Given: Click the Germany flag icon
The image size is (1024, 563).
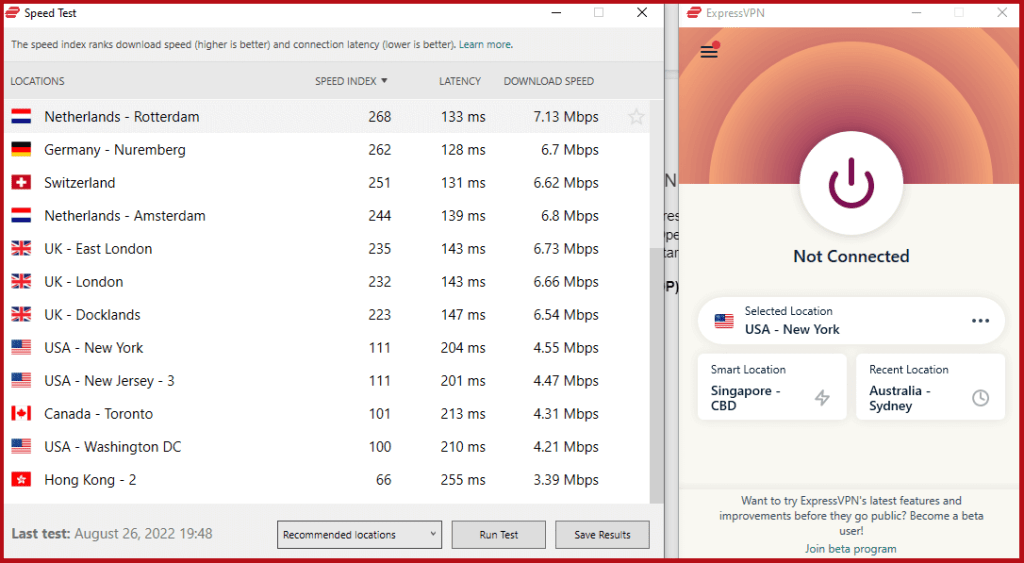Looking at the screenshot, I should pos(22,150).
